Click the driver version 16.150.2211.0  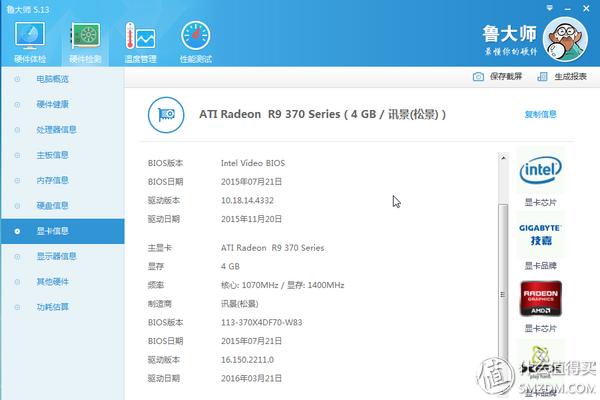click(x=247, y=360)
